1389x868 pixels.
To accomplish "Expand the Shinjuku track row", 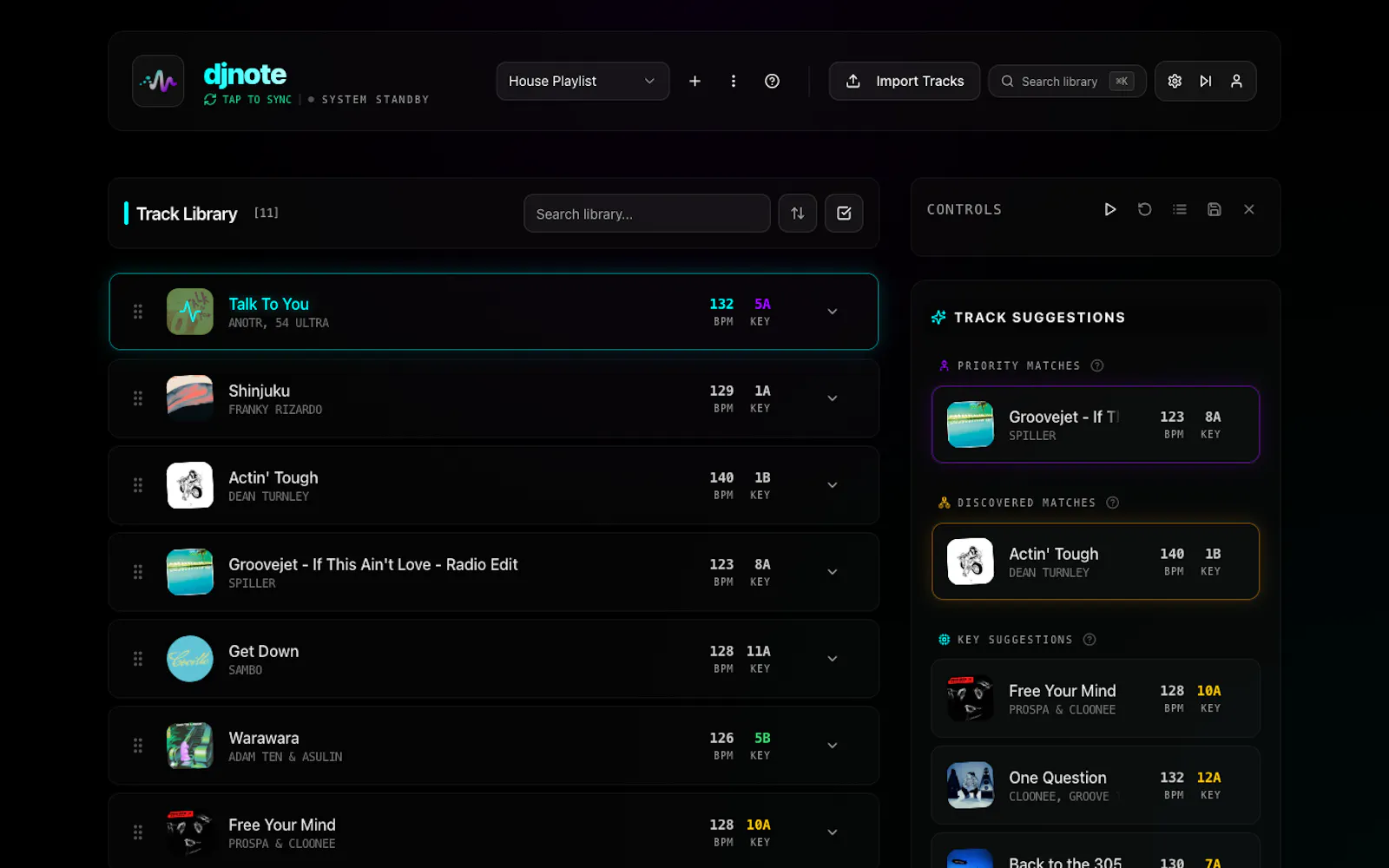I will click(x=832, y=398).
